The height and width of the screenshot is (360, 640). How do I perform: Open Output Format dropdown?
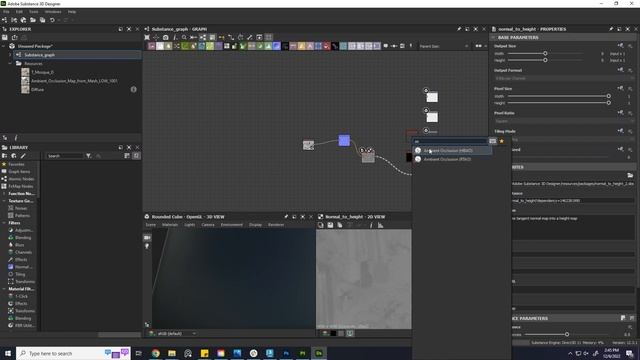click(563, 78)
